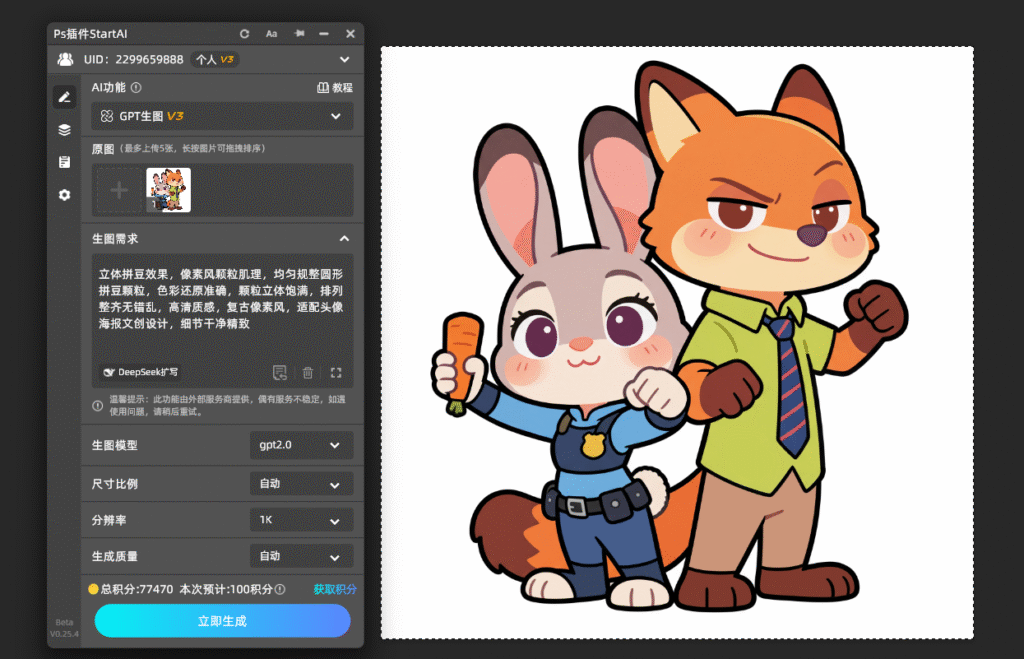Open the 生图模型 gpt2.0 dropdown
The height and width of the screenshot is (659, 1024).
(x=301, y=445)
